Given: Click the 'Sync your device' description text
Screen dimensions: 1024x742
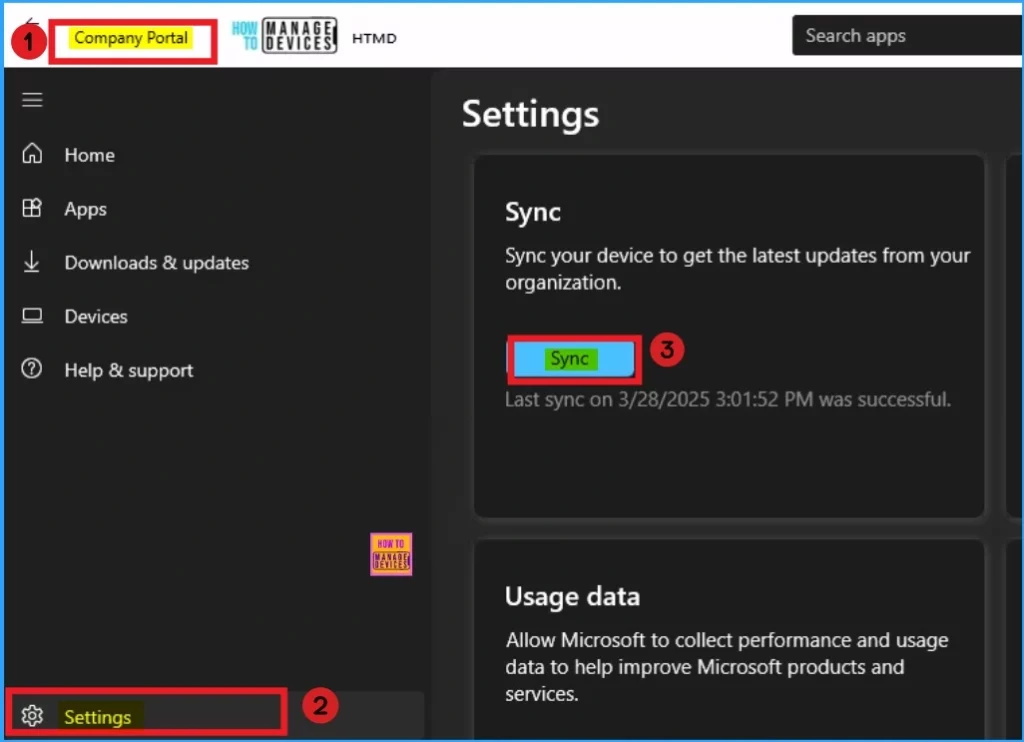Looking at the screenshot, I should [737, 268].
